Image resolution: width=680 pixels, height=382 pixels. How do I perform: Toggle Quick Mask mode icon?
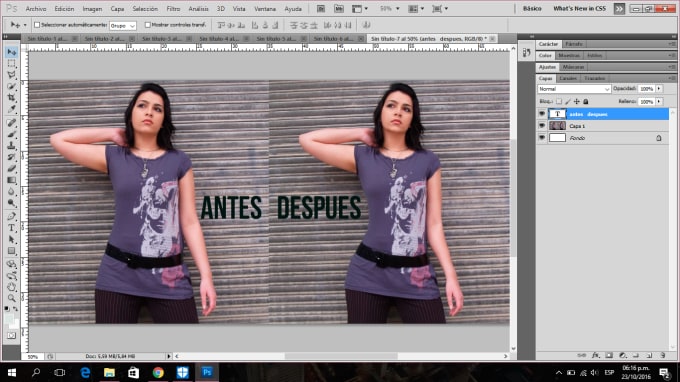[x=11, y=336]
